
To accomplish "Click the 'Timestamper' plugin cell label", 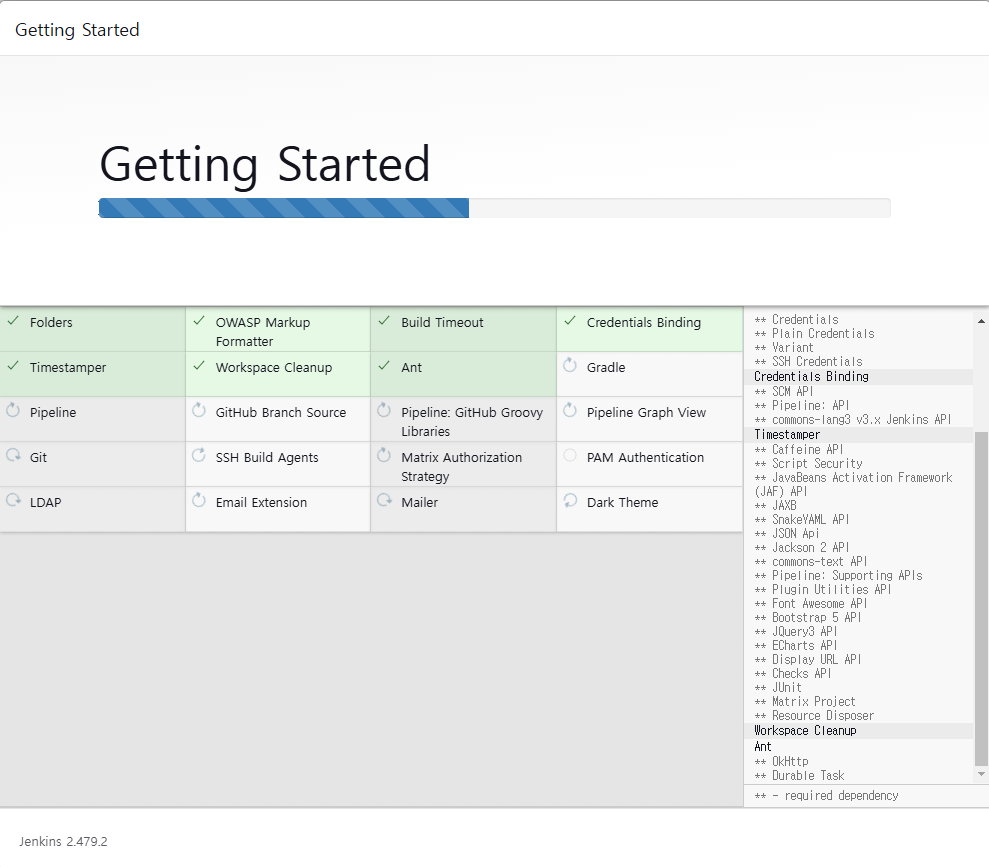I will [x=67, y=368].
